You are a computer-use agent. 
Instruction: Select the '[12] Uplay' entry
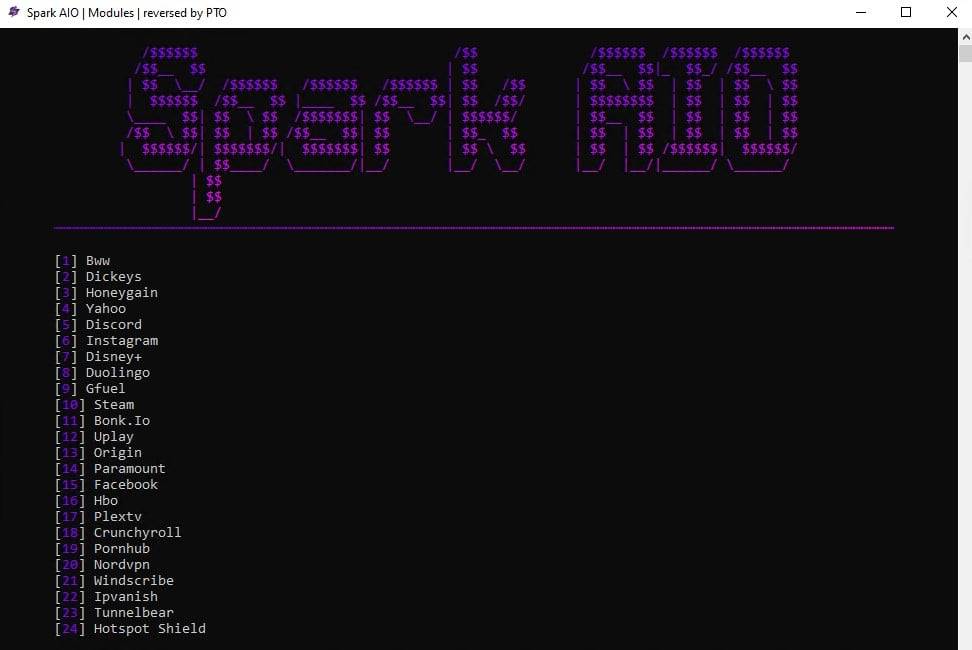[94, 437]
